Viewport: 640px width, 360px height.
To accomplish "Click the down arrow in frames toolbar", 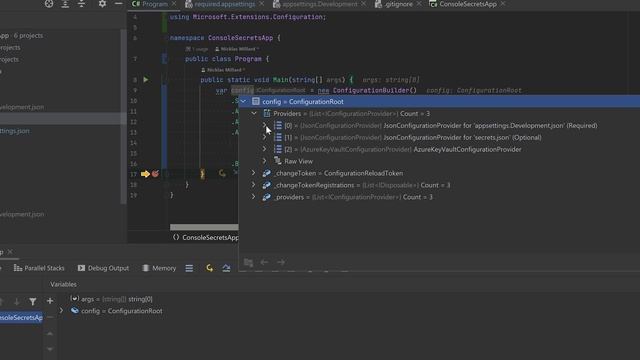I will coord(16,302).
